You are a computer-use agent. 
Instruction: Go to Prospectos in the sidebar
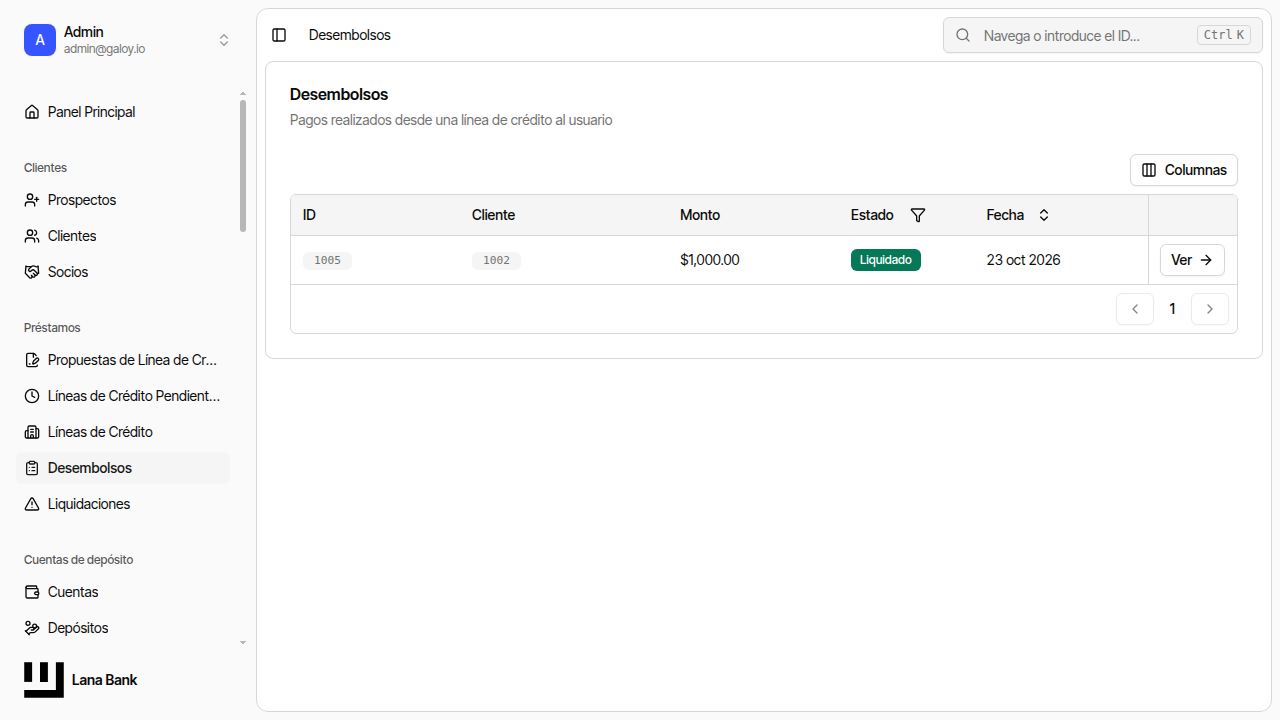pyautogui.click(x=123, y=200)
